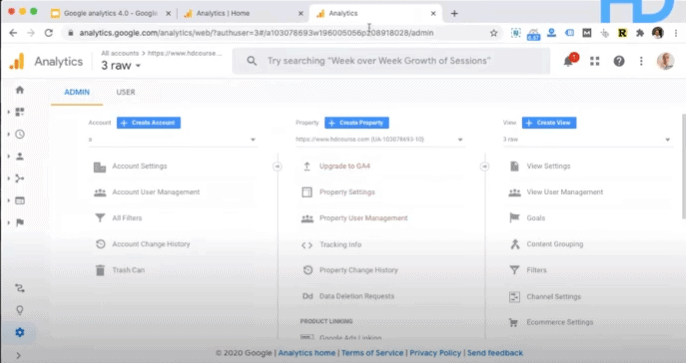
Task: Go back using browser back arrow
Action: [x=13, y=33]
